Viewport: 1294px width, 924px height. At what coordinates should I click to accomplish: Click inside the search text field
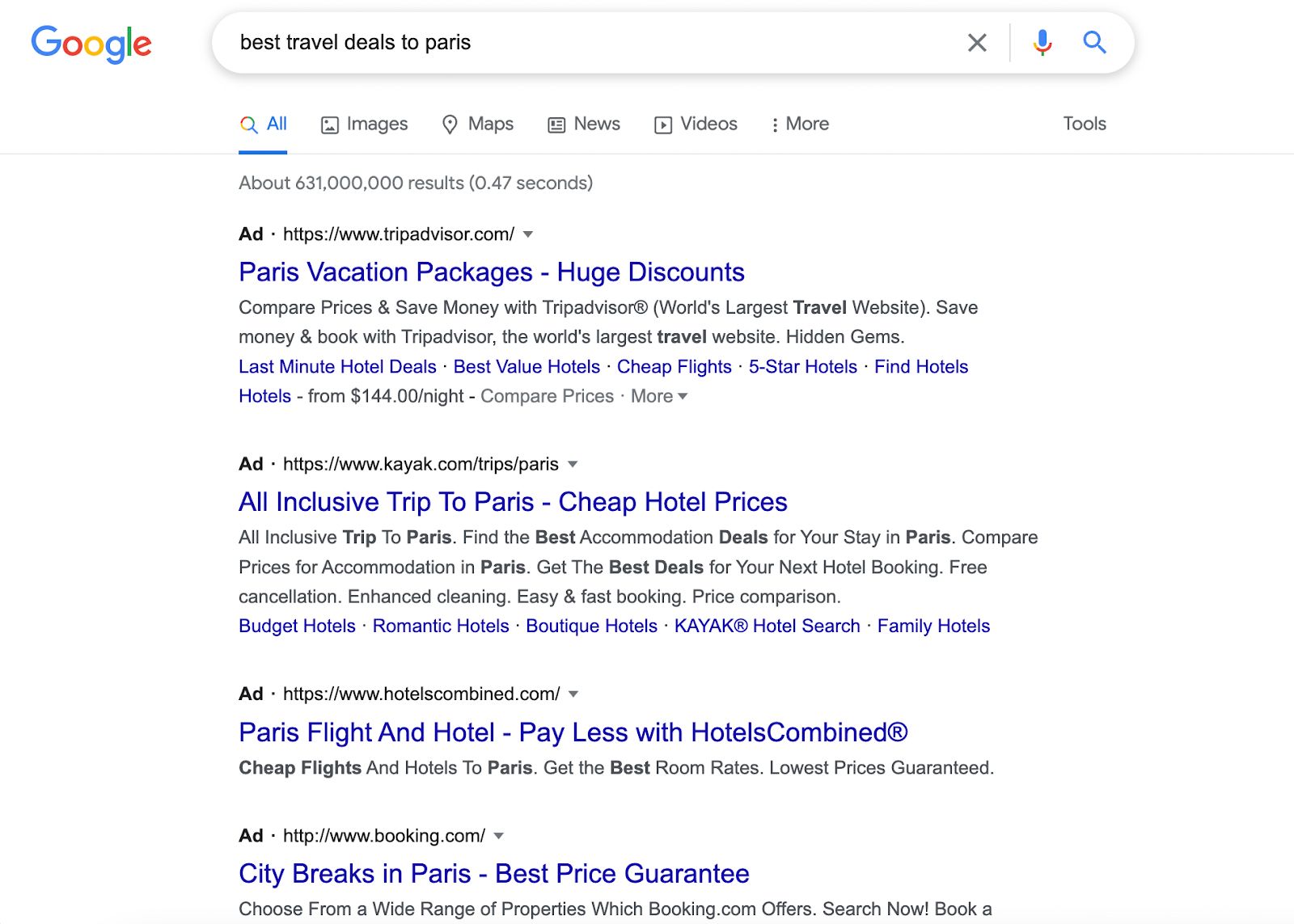[x=594, y=43]
